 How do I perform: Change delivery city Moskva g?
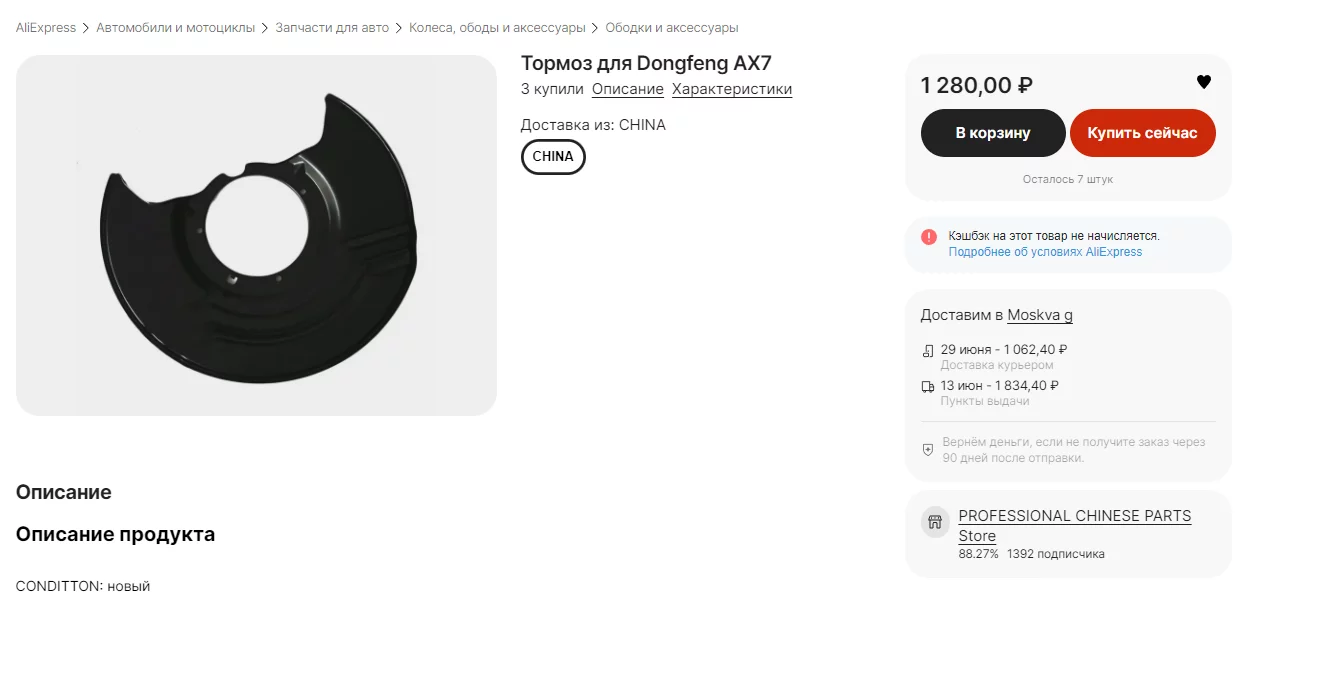click(x=1040, y=315)
